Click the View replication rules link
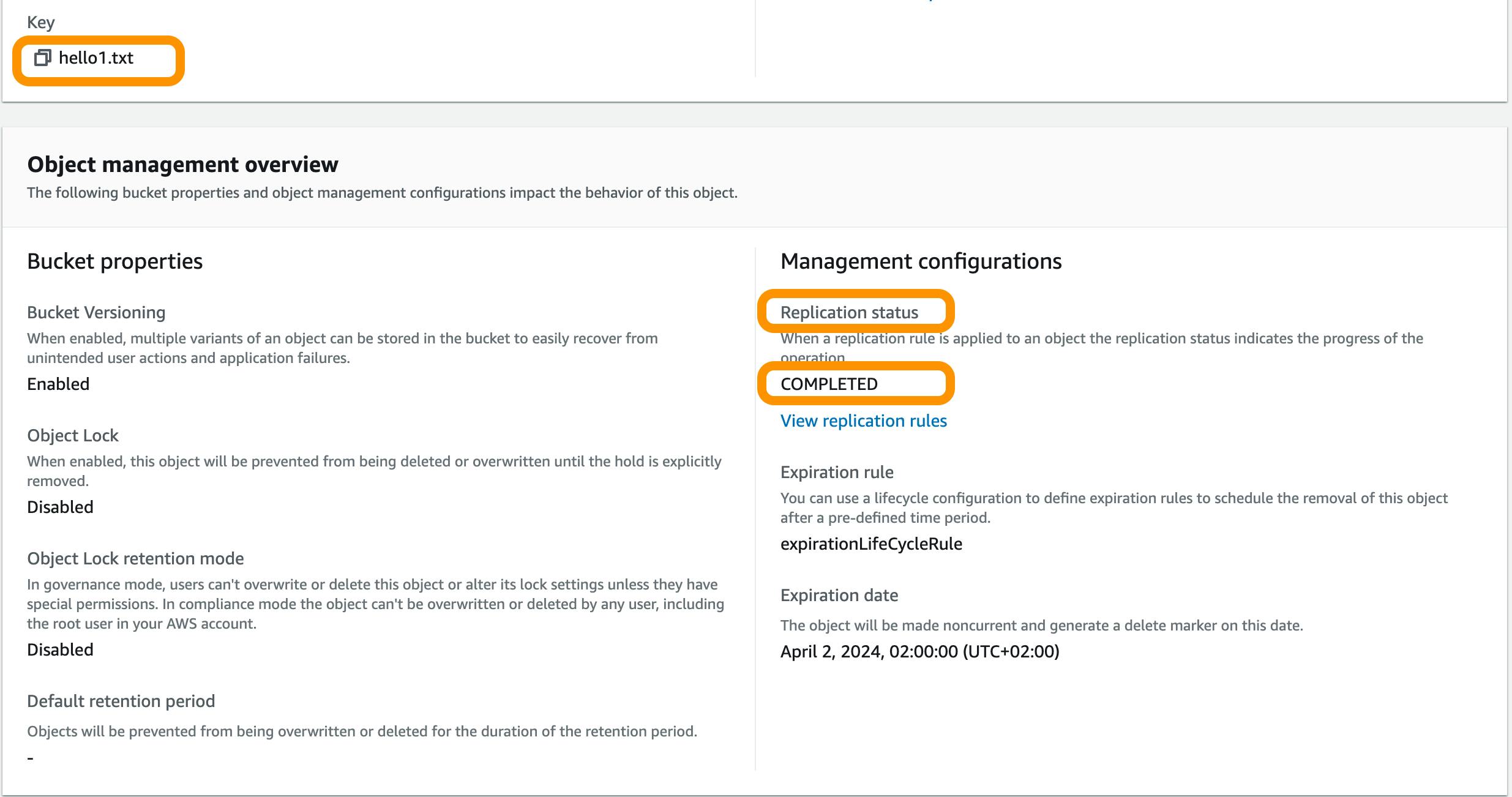 [863, 420]
